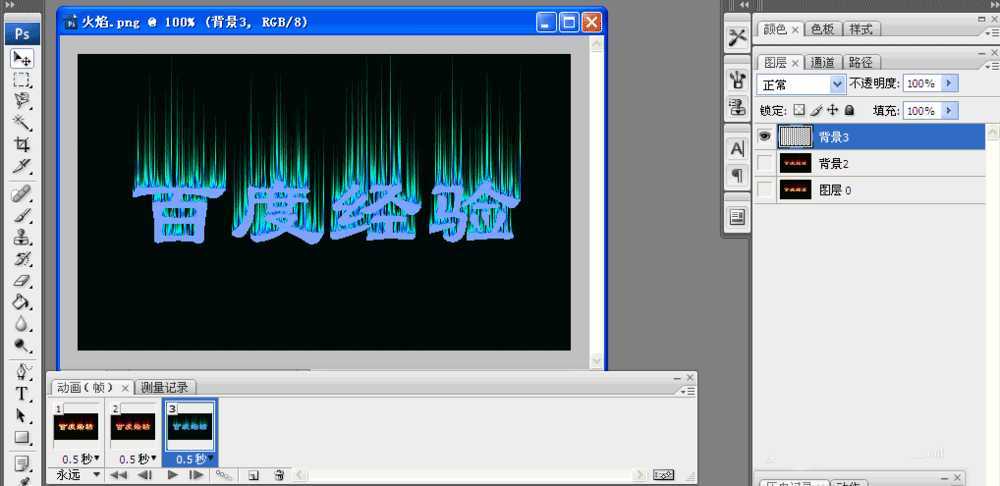The width and height of the screenshot is (1000, 486).
Task: Switch to the 通道 tab
Action: (x=822, y=62)
